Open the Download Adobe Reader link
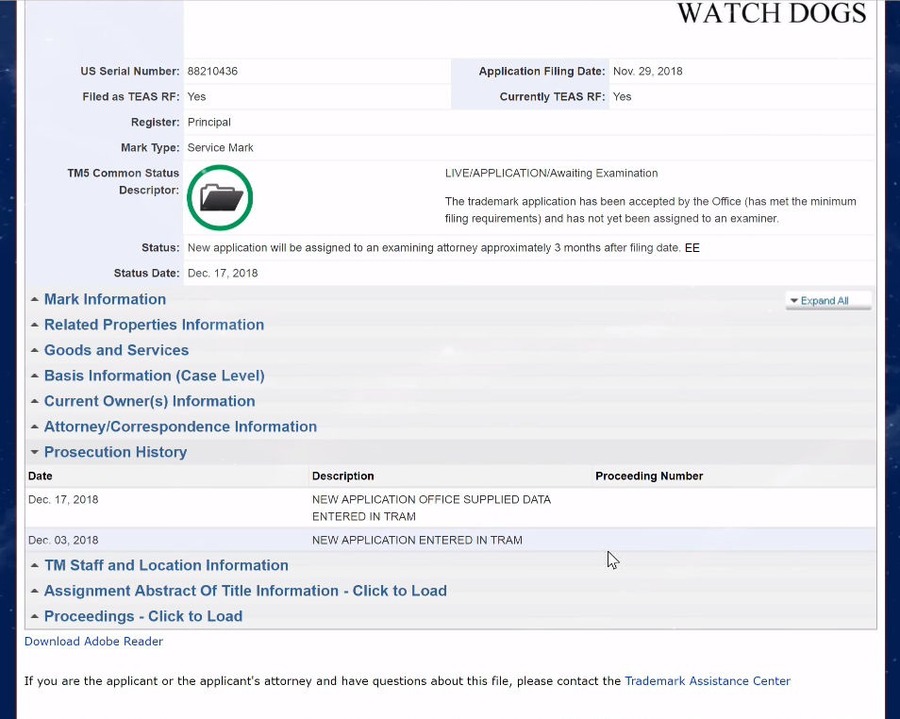Screen dimensions: 900x719 coord(94,642)
